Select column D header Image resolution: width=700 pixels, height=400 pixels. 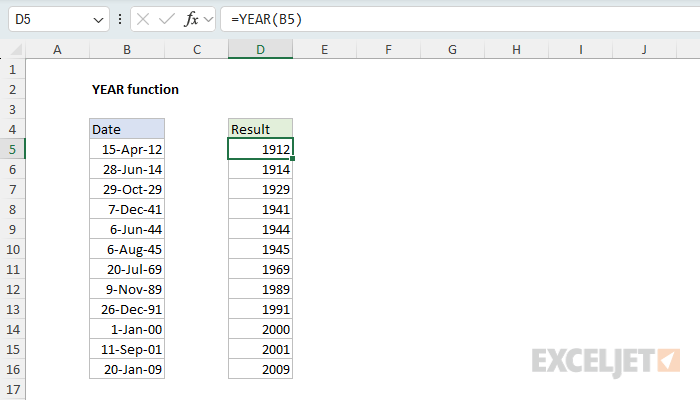[260, 49]
